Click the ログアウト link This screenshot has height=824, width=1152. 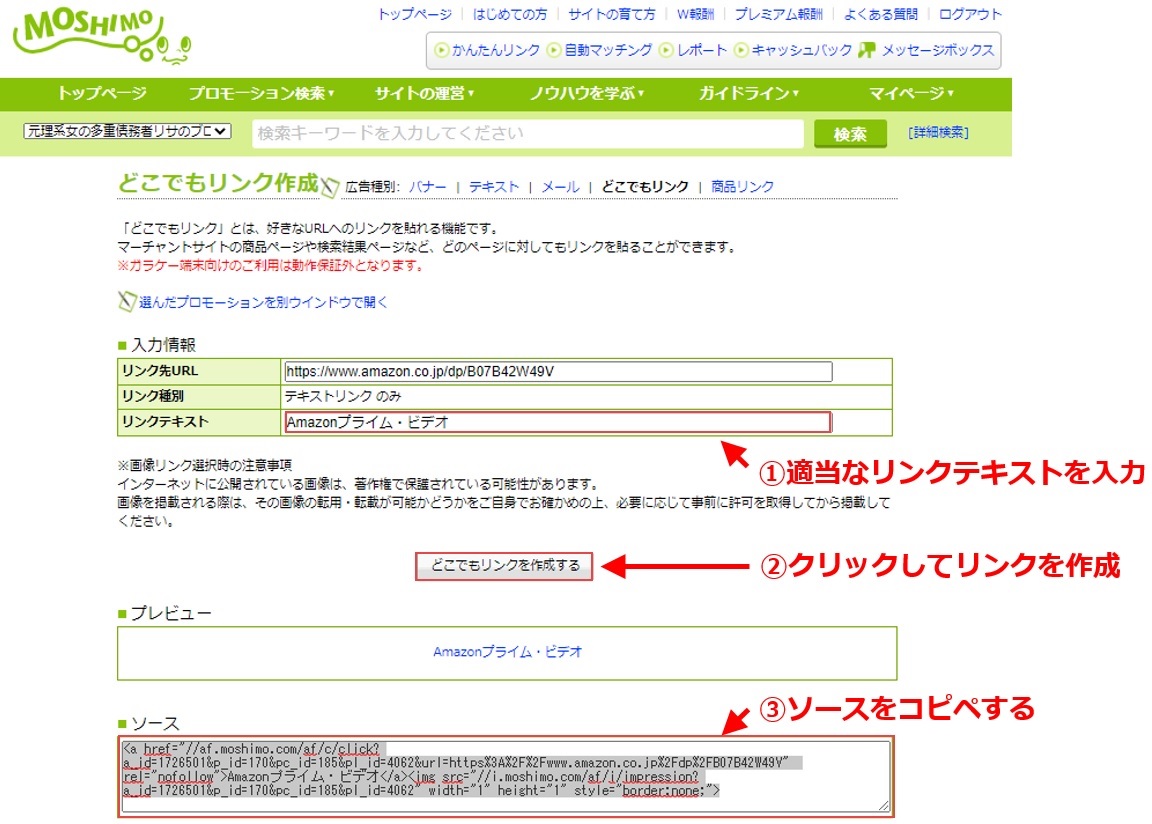(x=971, y=14)
